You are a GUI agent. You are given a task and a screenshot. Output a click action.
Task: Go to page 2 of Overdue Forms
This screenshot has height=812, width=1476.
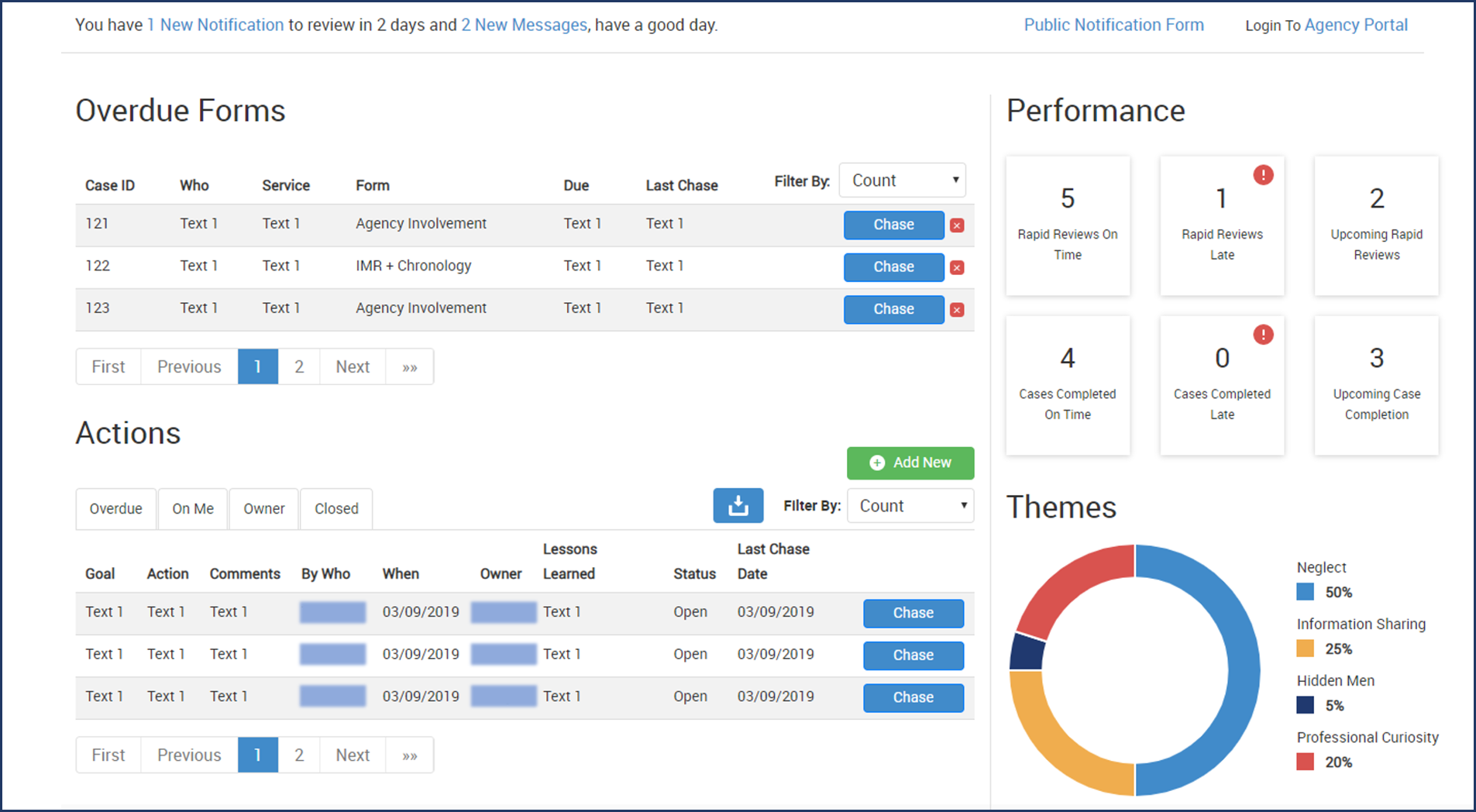[x=299, y=366]
